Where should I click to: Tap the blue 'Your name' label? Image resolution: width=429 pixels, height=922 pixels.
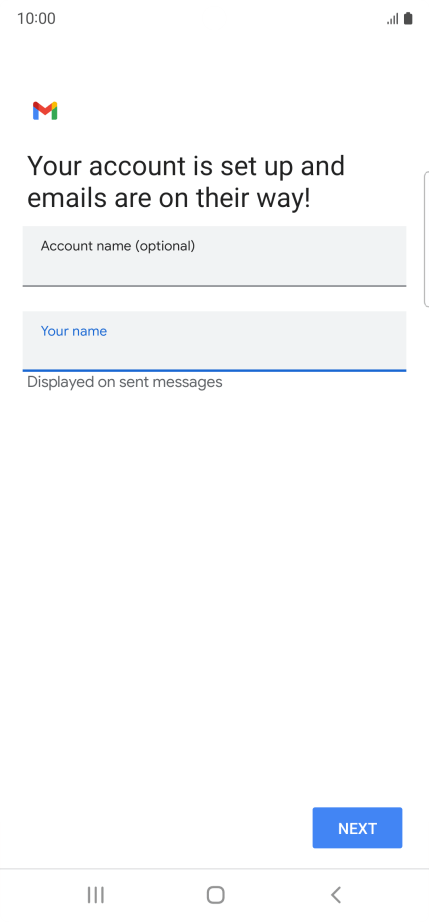(73, 331)
